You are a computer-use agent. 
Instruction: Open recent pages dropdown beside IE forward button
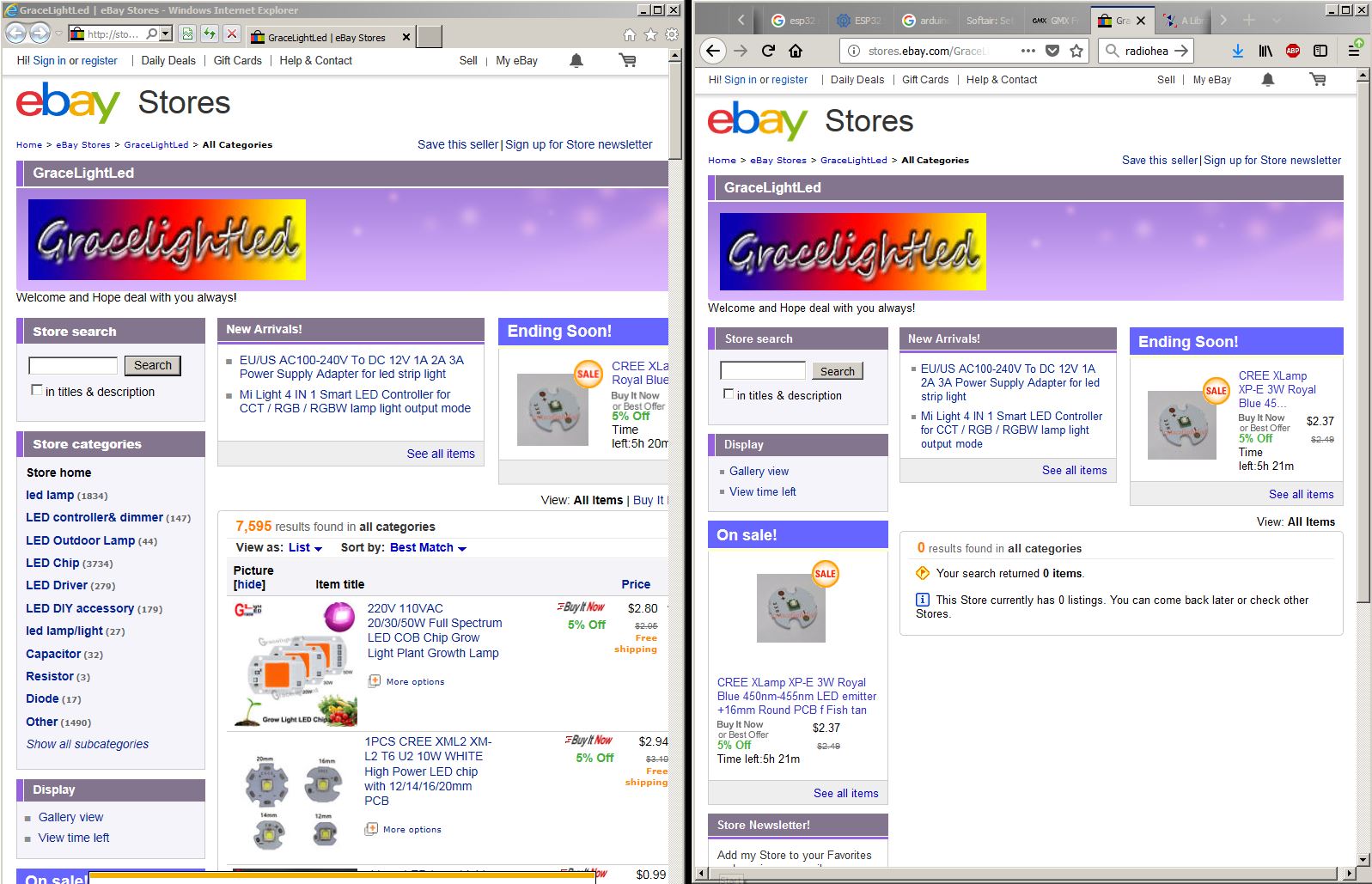[58, 34]
